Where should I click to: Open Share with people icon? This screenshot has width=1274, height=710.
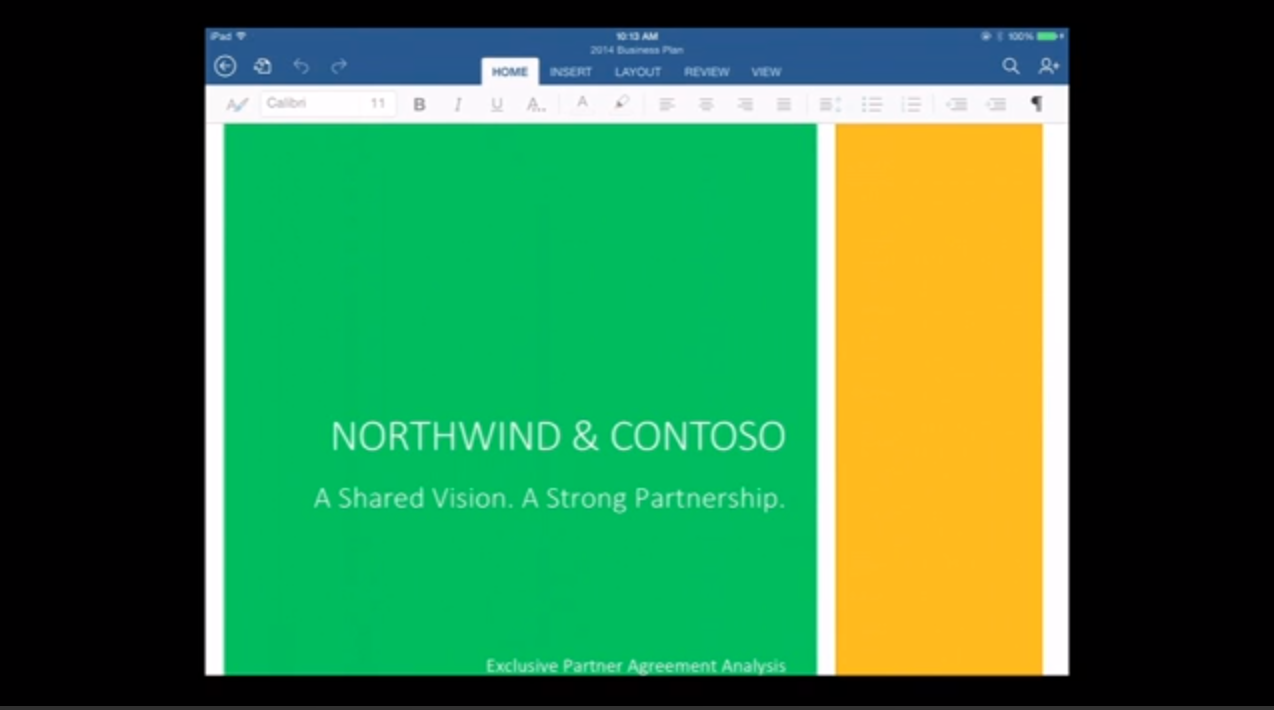click(1048, 66)
